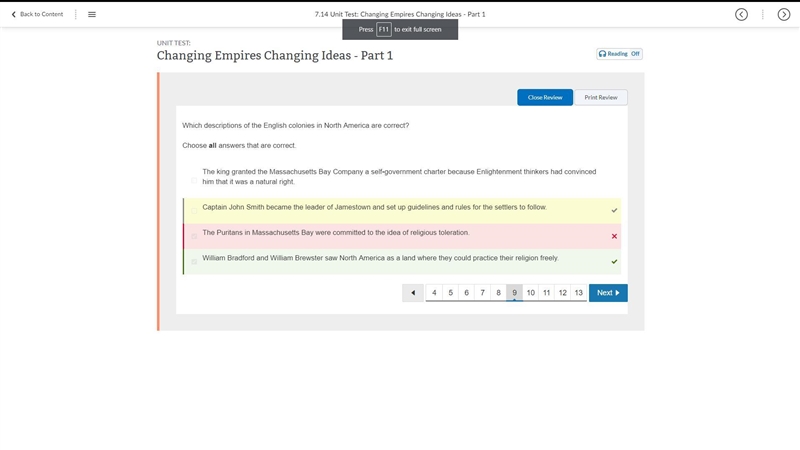
Task: Select question 13 in pagination
Action: (x=579, y=293)
